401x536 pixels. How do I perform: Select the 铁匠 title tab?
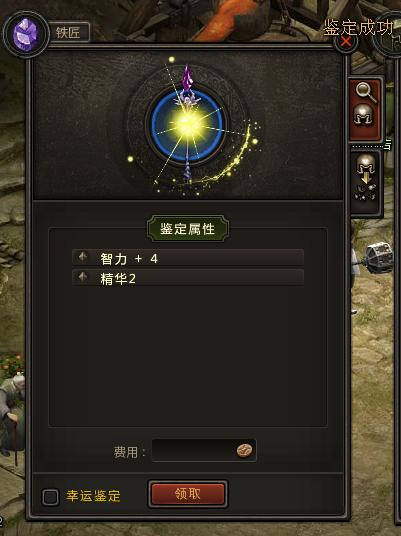pyautogui.click(x=68, y=32)
